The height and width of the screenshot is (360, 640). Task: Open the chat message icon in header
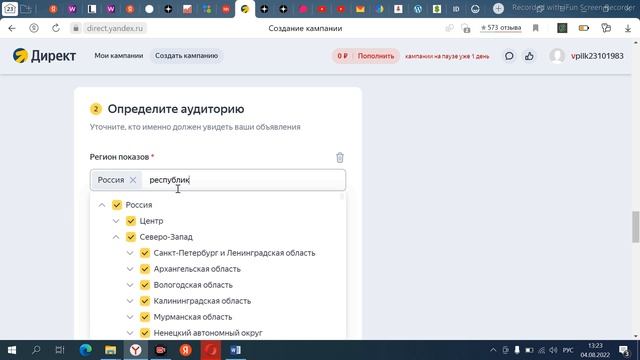pos(509,56)
